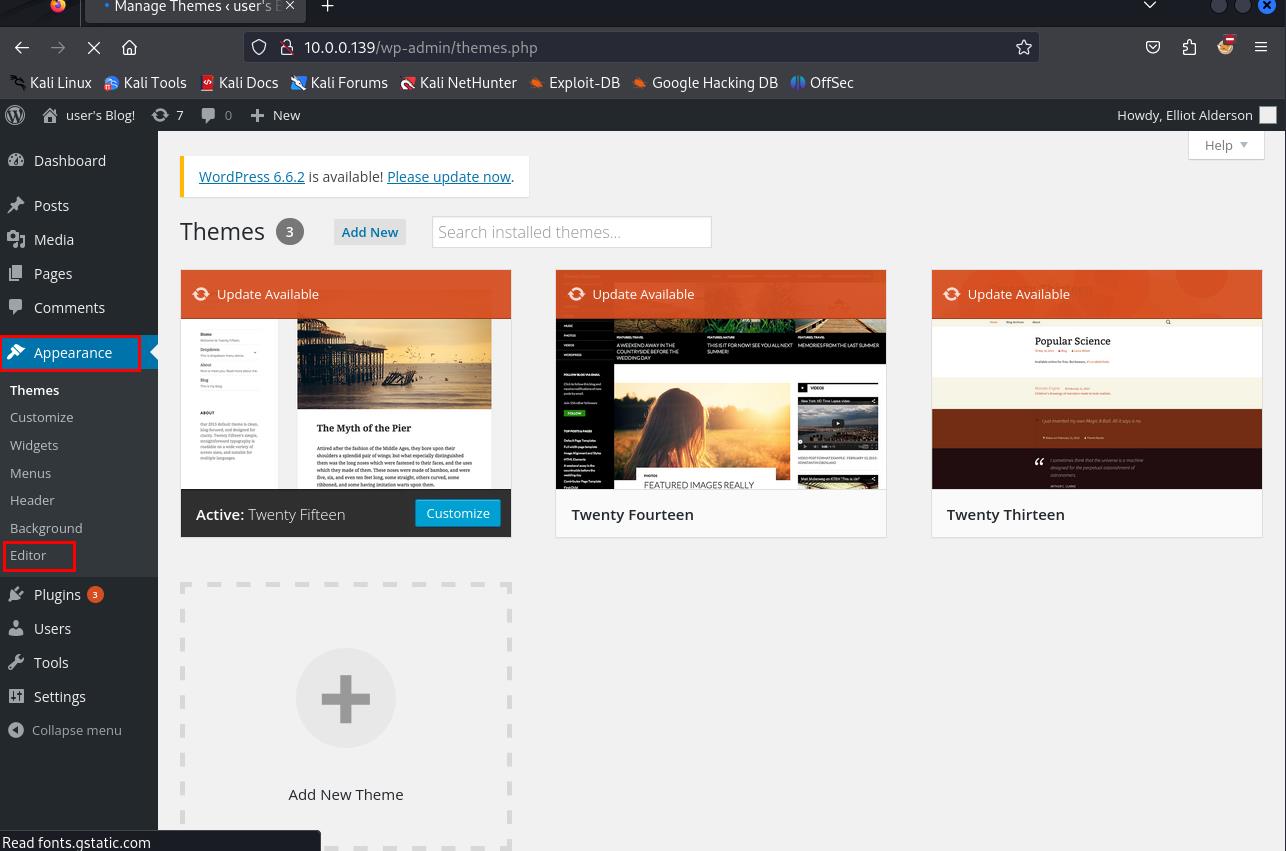Expand the Help dropdown tab

(1226, 145)
